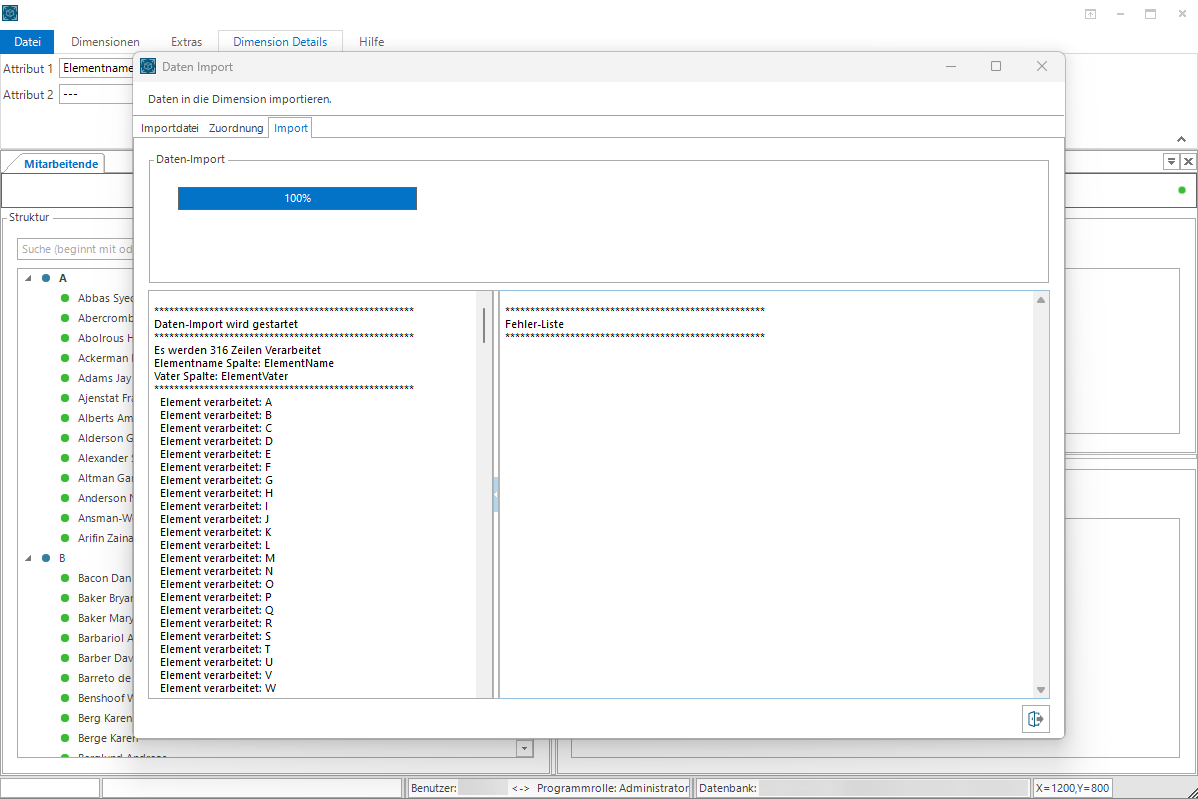
Task: Open the Attribut 2 combo box
Action: pyautogui.click(x=97, y=94)
